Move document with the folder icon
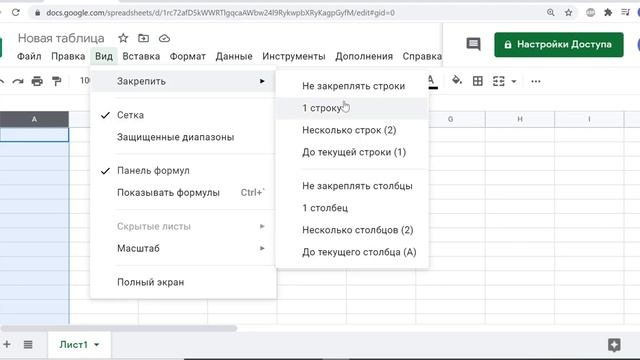This screenshot has height=360, width=640. coord(143,38)
